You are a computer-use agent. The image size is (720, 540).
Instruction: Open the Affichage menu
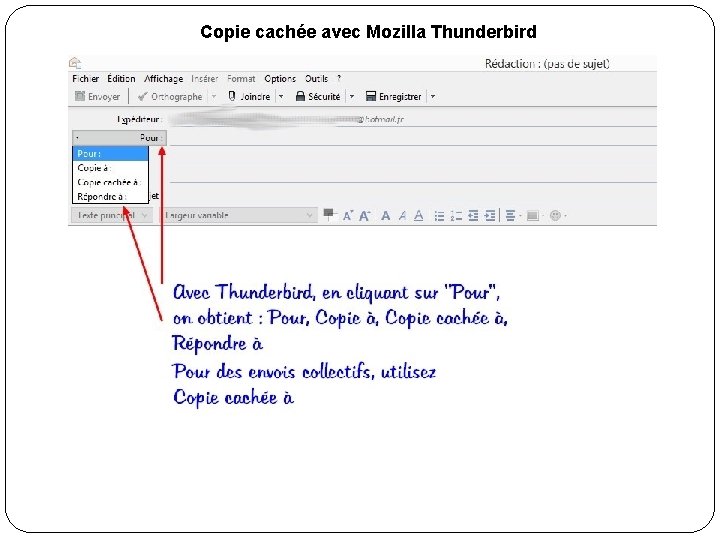163,79
